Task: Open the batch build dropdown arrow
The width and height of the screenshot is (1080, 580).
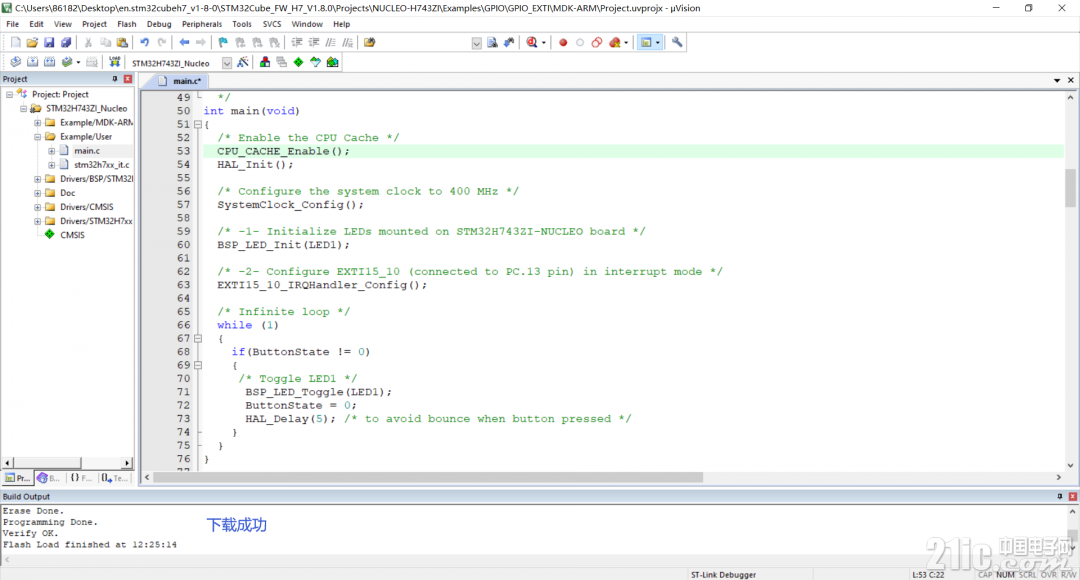Action: (x=78, y=63)
